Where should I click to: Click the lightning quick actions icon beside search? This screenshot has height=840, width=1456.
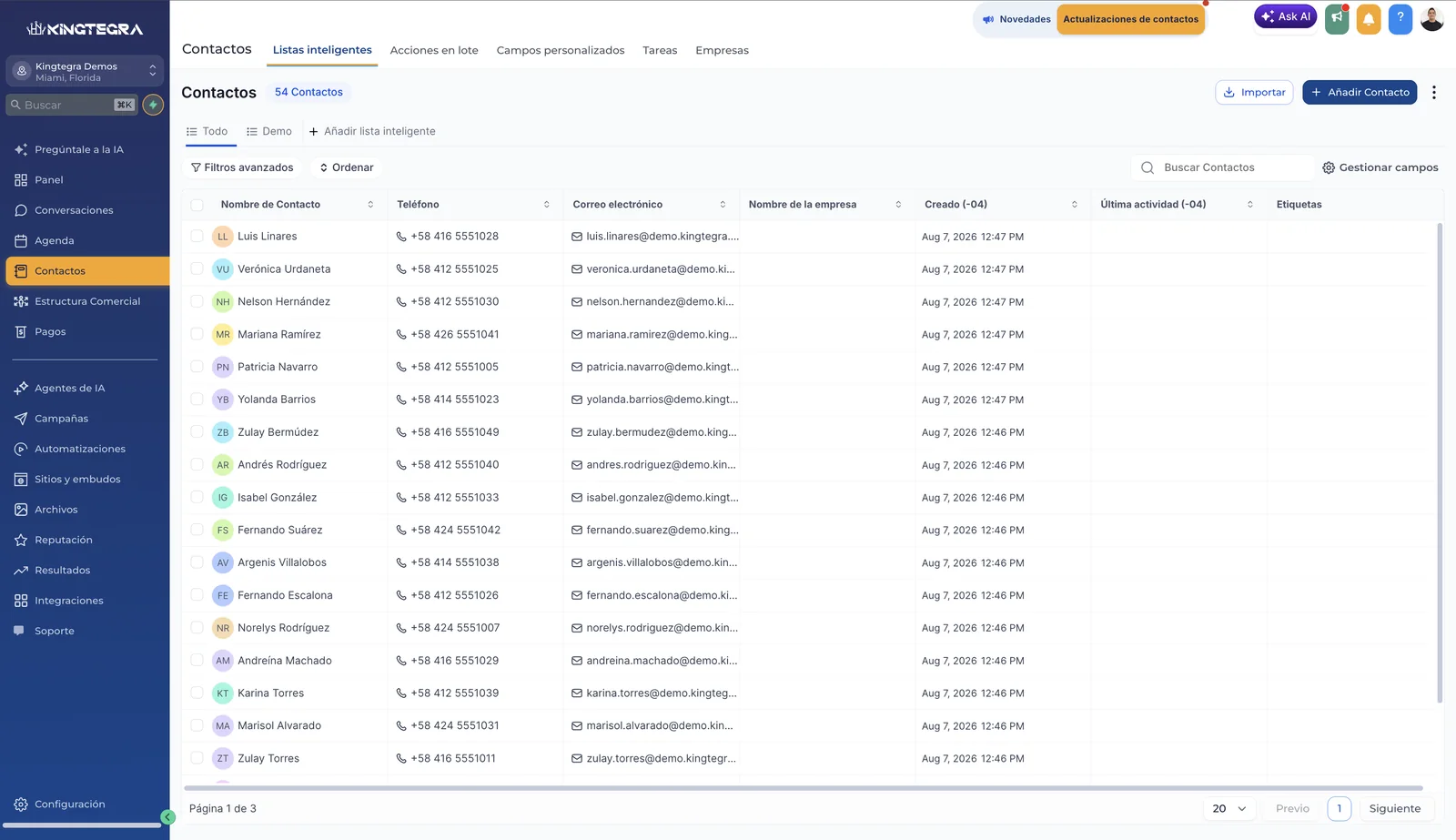click(154, 105)
